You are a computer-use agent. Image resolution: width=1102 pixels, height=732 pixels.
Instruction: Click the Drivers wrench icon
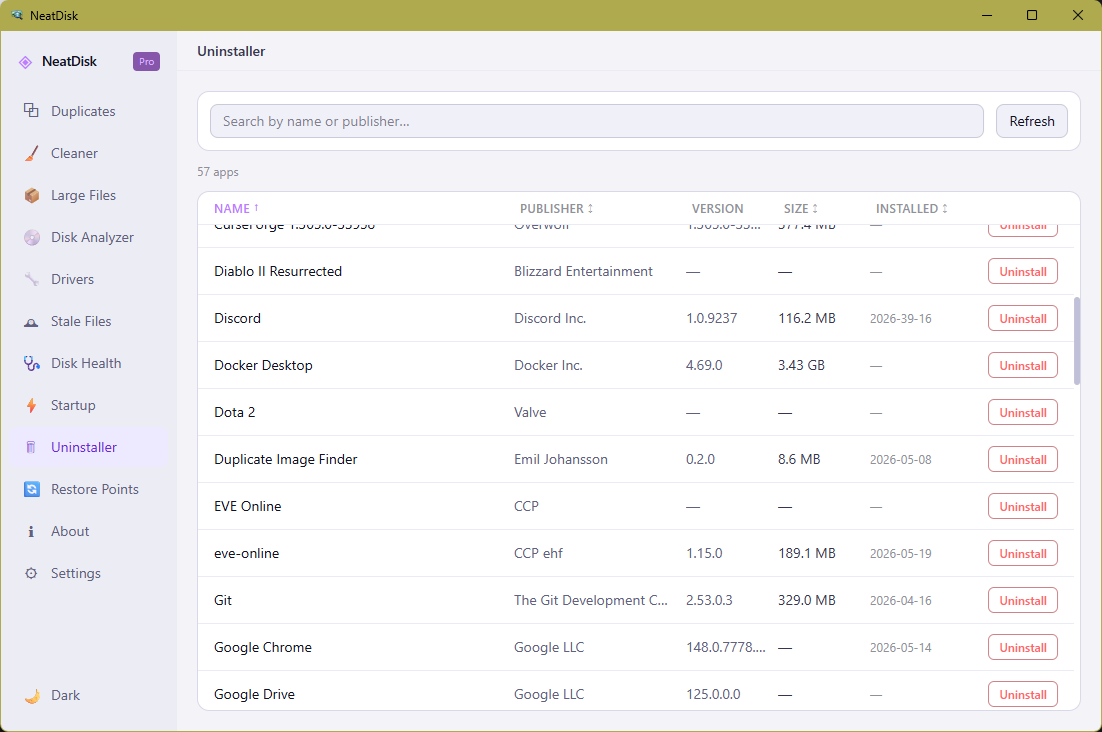click(x=31, y=280)
